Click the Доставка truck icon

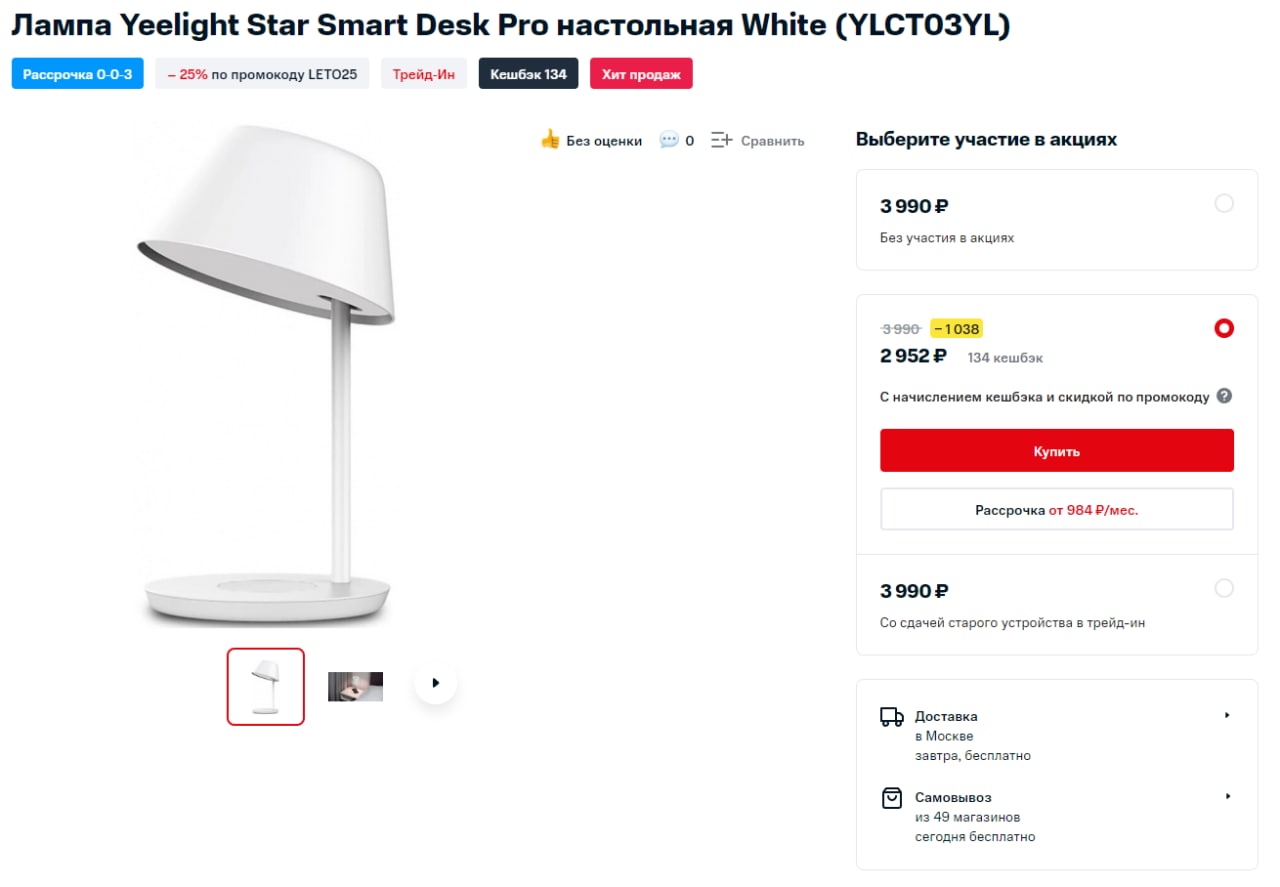[891, 716]
